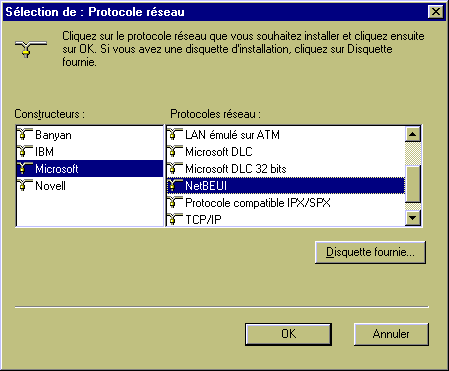Select Banyan in the Constructeurs list
Screen dimensions: 449x371
point(90,135)
